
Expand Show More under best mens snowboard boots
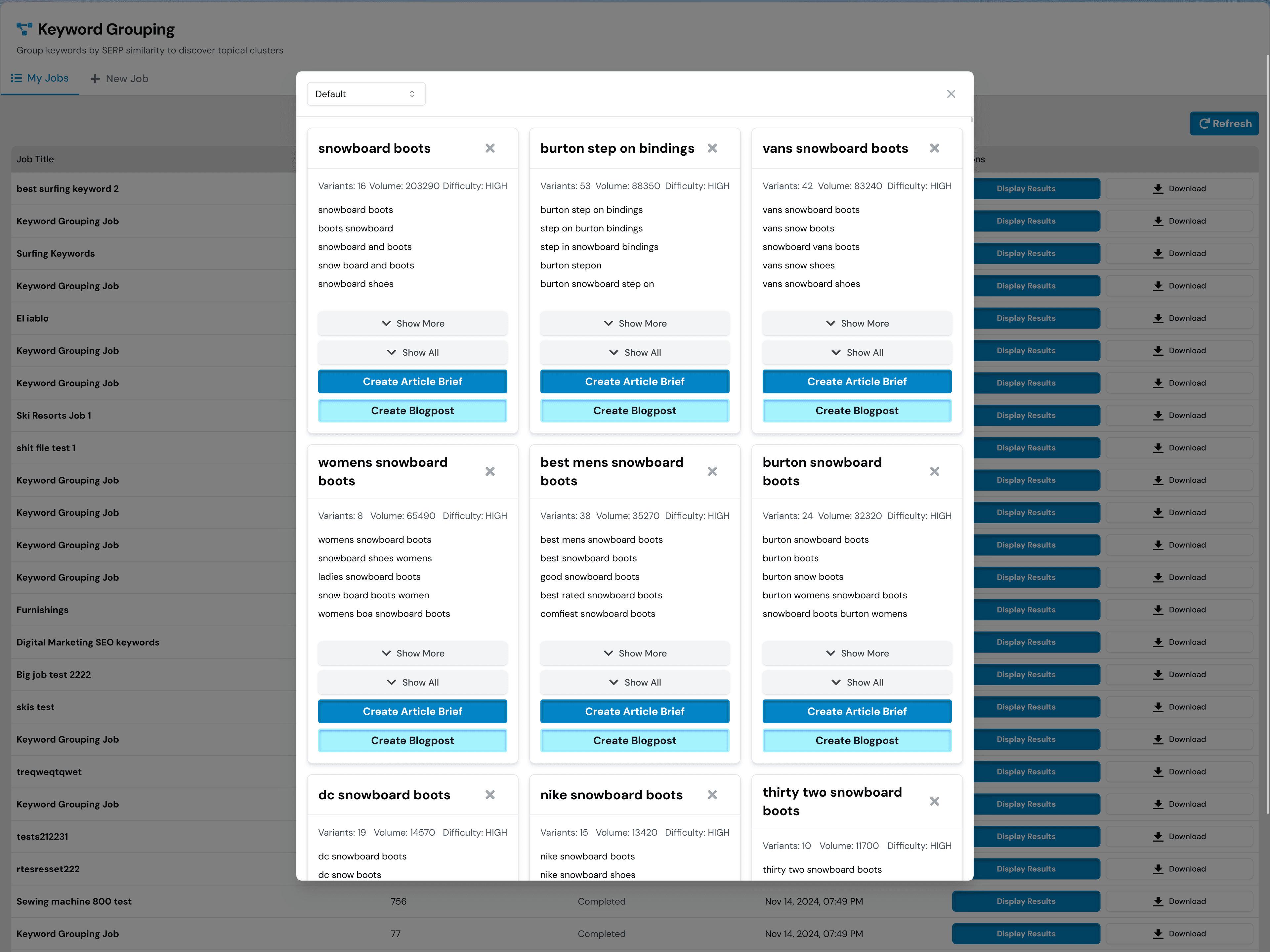pos(634,653)
